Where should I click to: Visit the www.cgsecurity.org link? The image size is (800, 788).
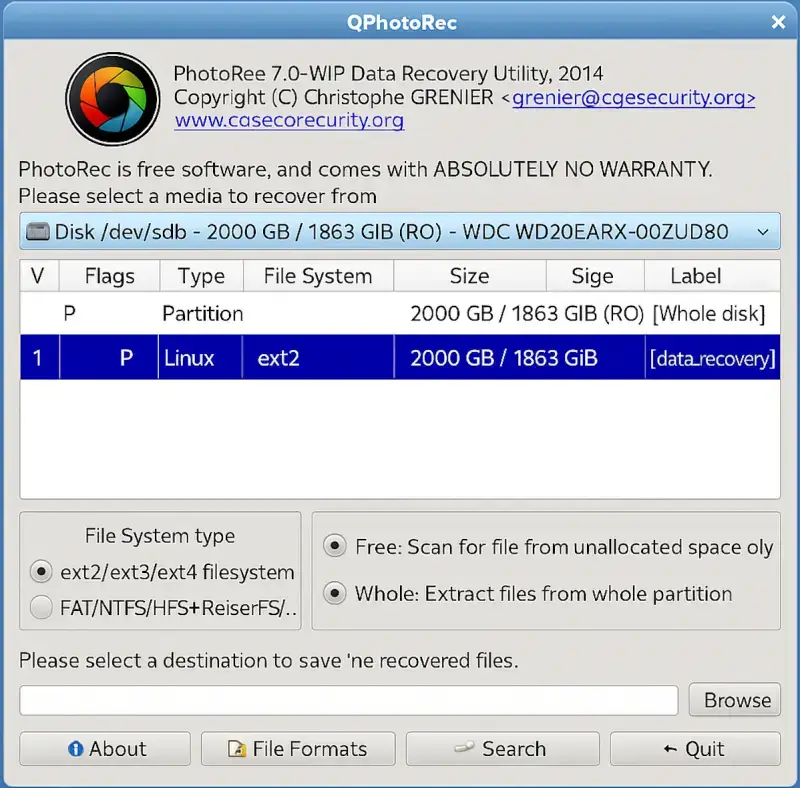[x=289, y=121]
